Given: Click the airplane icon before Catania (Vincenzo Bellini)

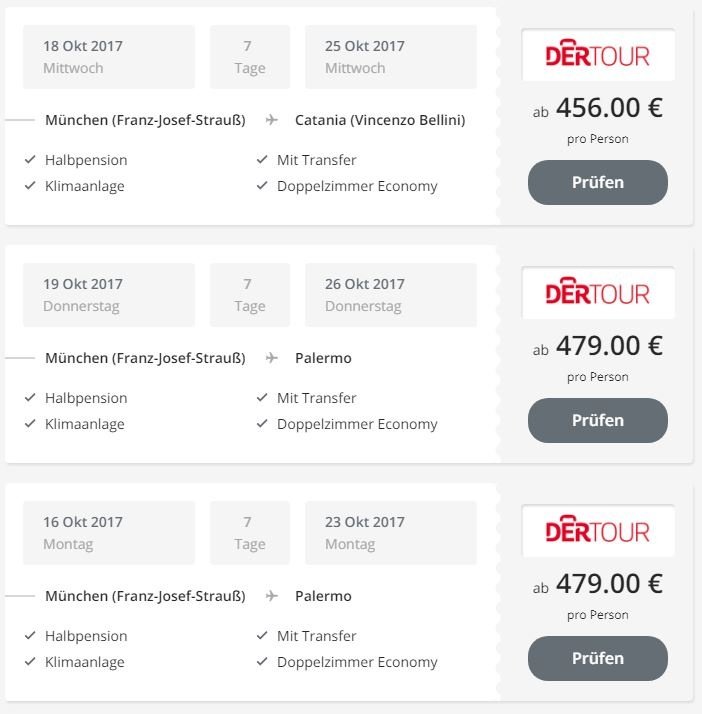Looking at the screenshot, I should (271, 120).
